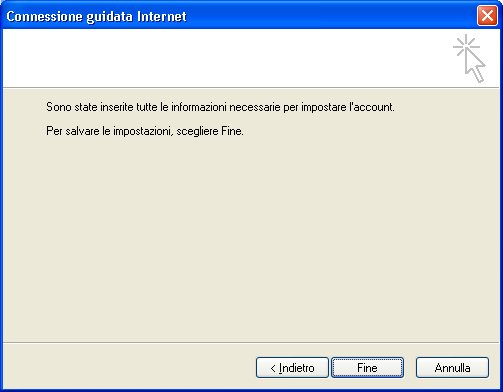The height and width of the screenshot is (392, 503).
Task: Click the red X icon in title bar
Action: 487,16
